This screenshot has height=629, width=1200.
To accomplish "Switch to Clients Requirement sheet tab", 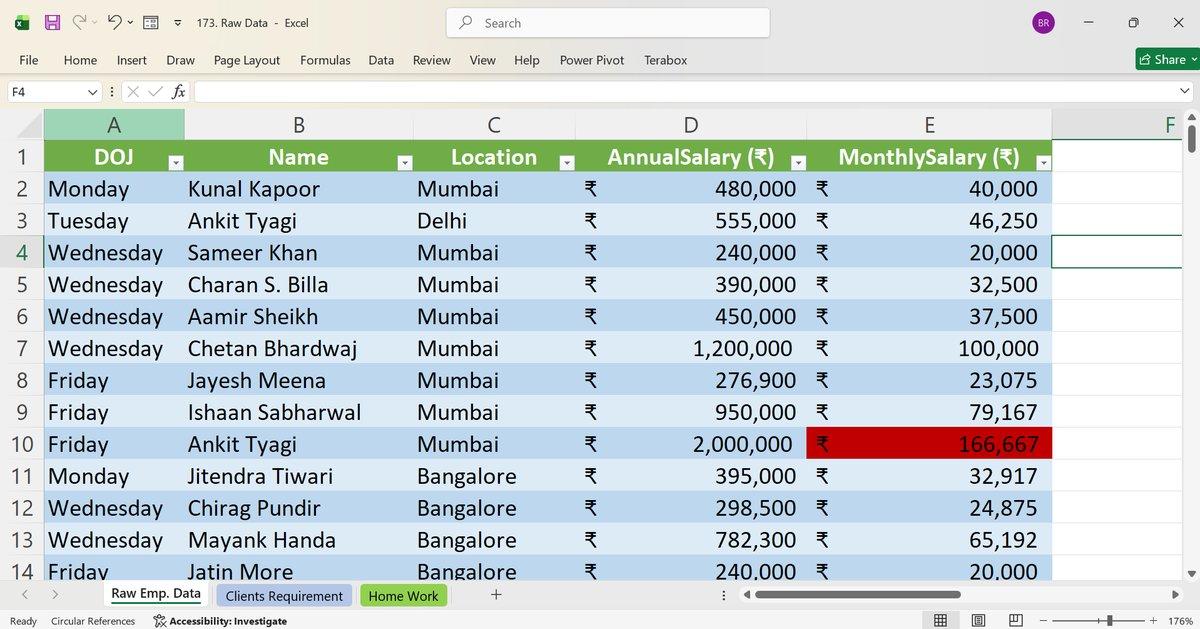I will tap(284, 596).
